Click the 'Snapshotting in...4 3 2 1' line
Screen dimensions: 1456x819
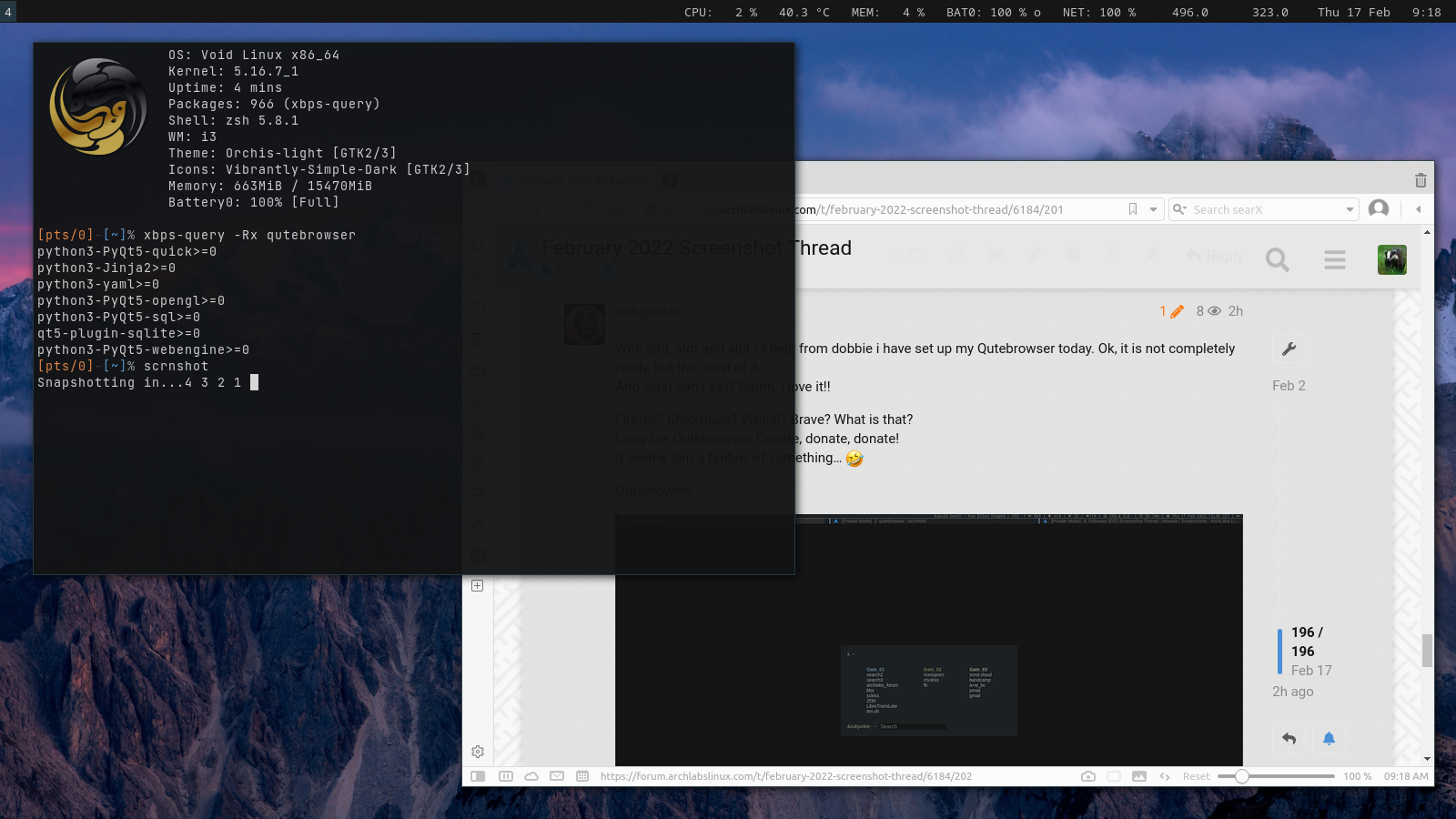point(139,382)
